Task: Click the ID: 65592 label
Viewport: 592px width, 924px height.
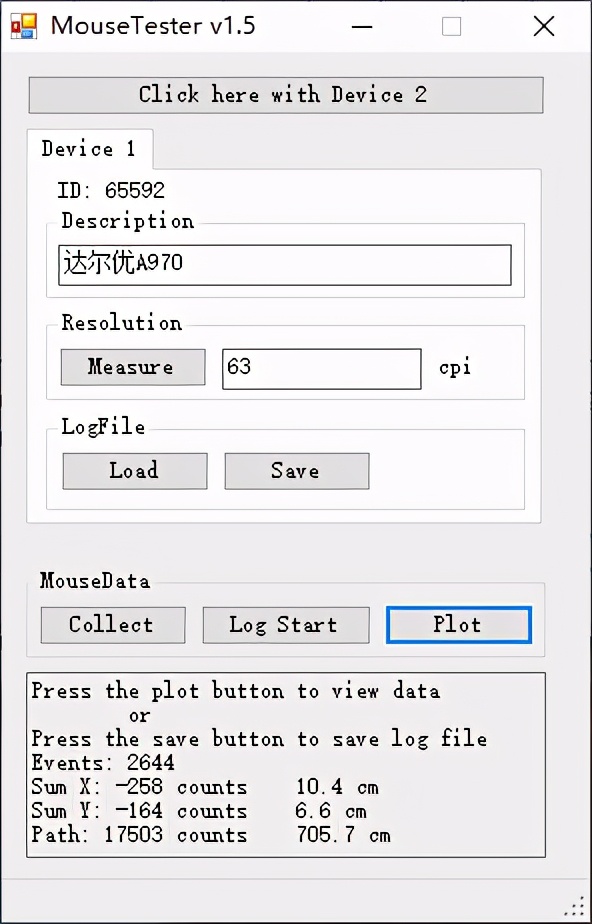Action: pyautogui.click(x=111, y=190)
